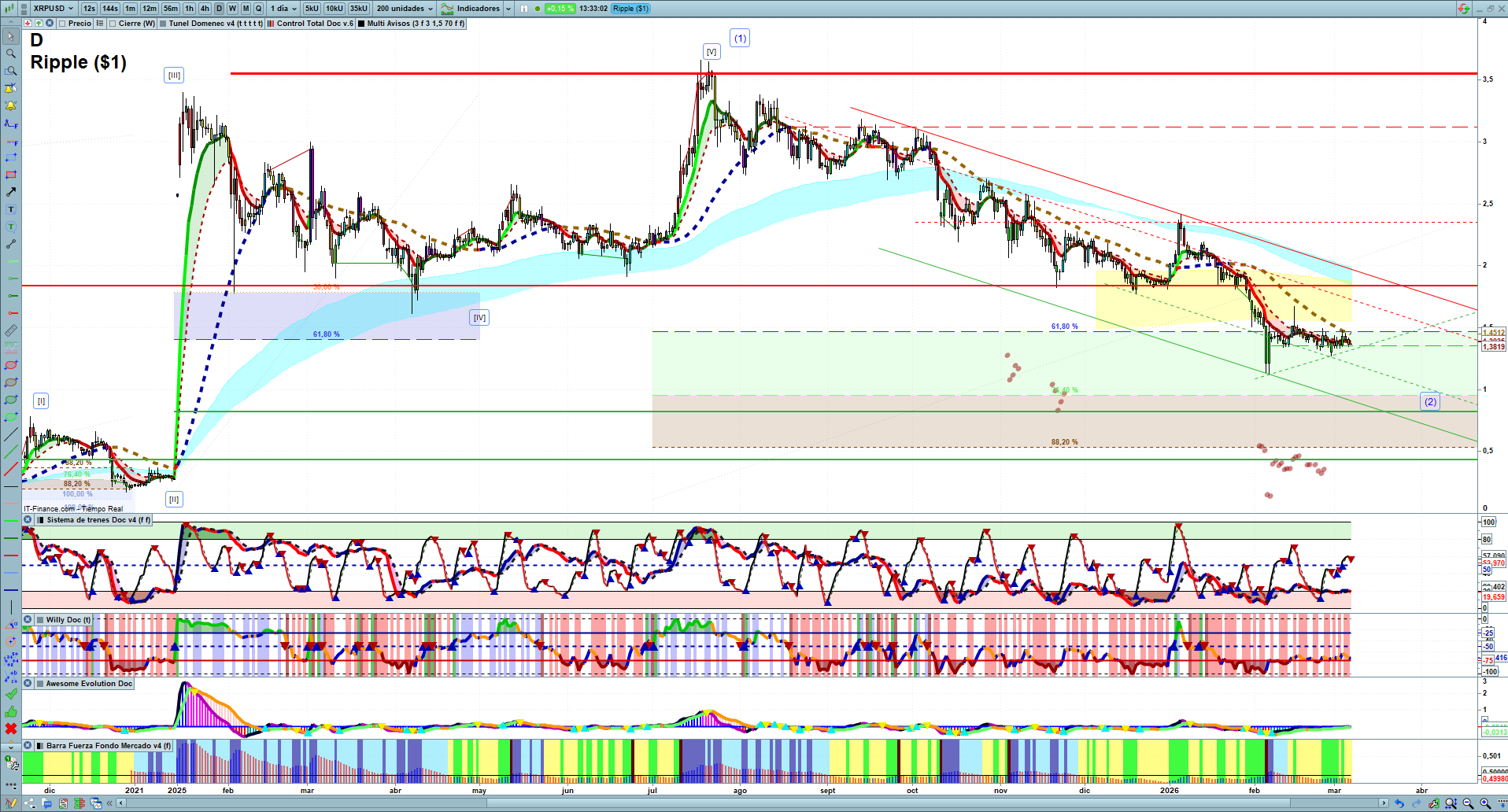Image resolution: width=1508 pixels, height=812 pixels.
Task: Select the zoom-area rectangle tool
Action: click(11, 71)
